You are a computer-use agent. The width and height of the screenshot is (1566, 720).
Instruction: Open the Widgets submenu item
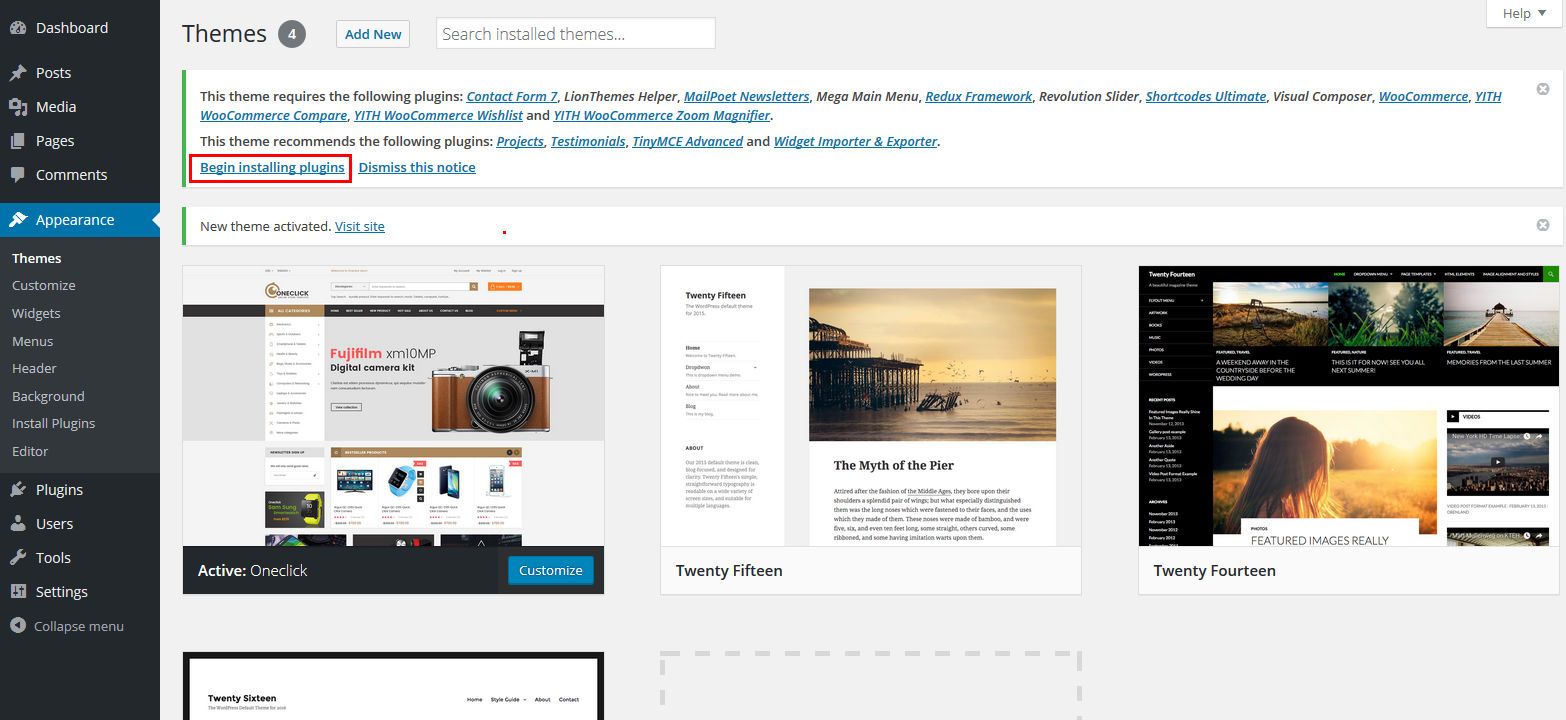pos(36,313)
